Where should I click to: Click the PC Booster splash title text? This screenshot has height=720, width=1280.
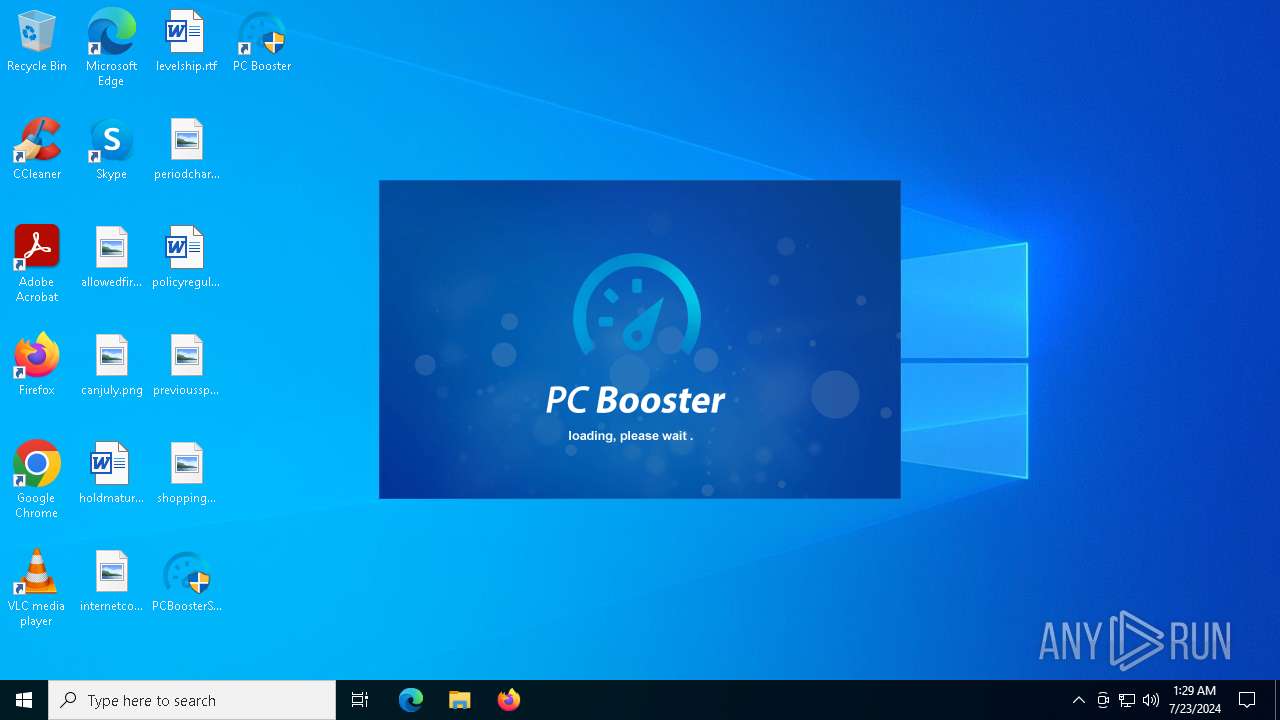tap(635, 400)
